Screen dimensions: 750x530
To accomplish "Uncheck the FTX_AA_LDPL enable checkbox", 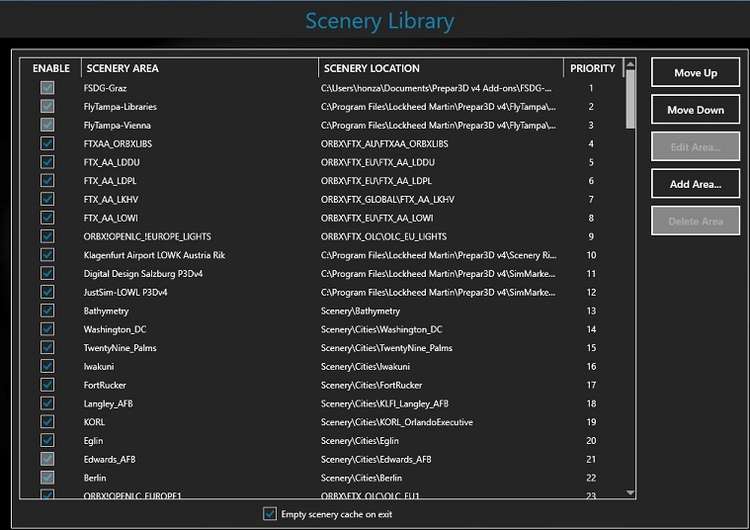I will pyautogui.click(x=47, y=180).
